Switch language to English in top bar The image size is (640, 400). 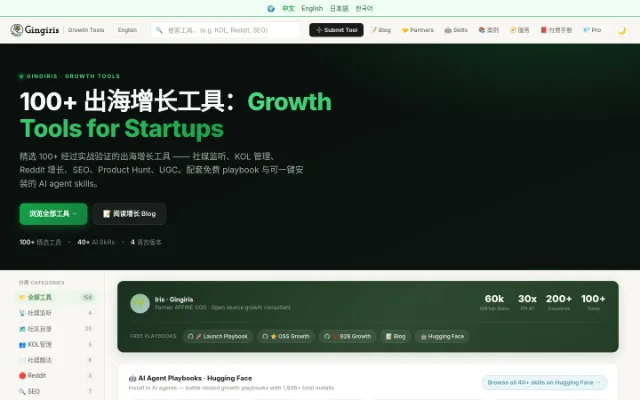(x=312, y=9)
